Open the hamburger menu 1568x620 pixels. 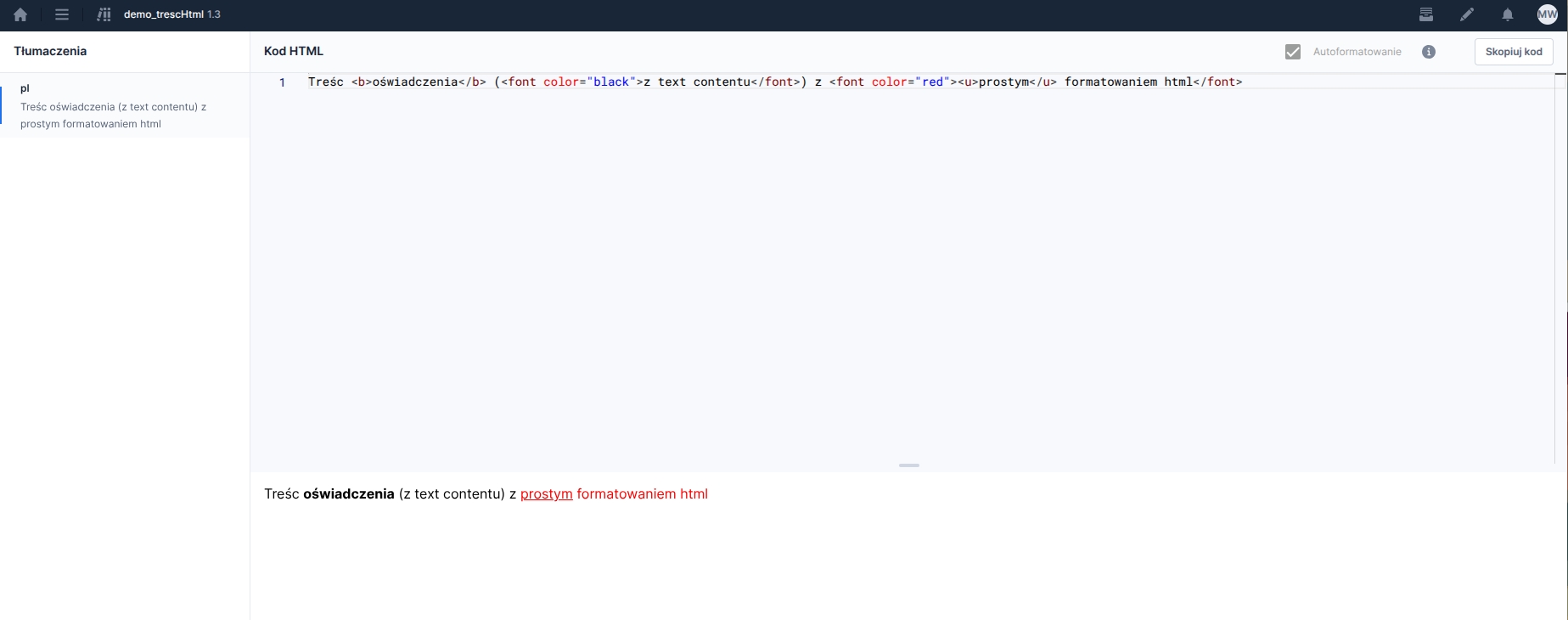point(62,14)
